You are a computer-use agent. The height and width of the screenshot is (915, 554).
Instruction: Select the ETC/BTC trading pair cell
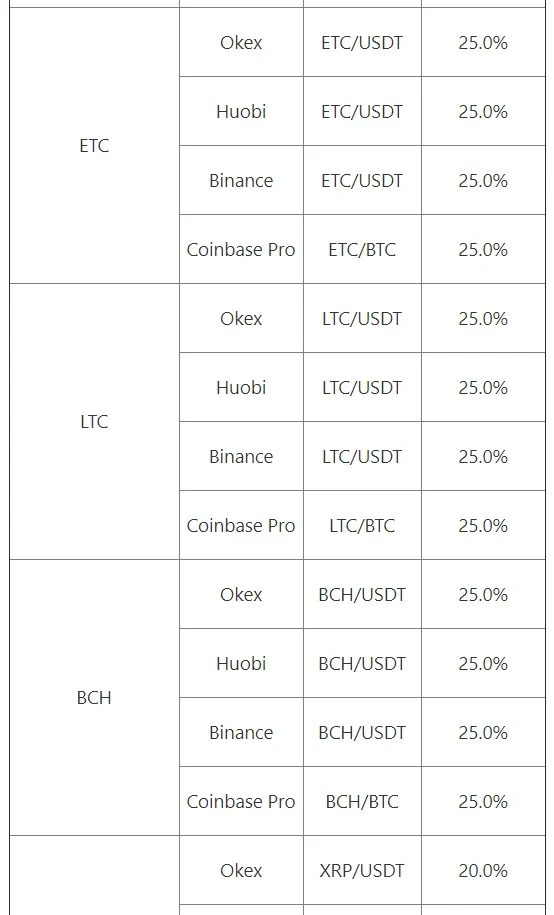click(362, 249)
